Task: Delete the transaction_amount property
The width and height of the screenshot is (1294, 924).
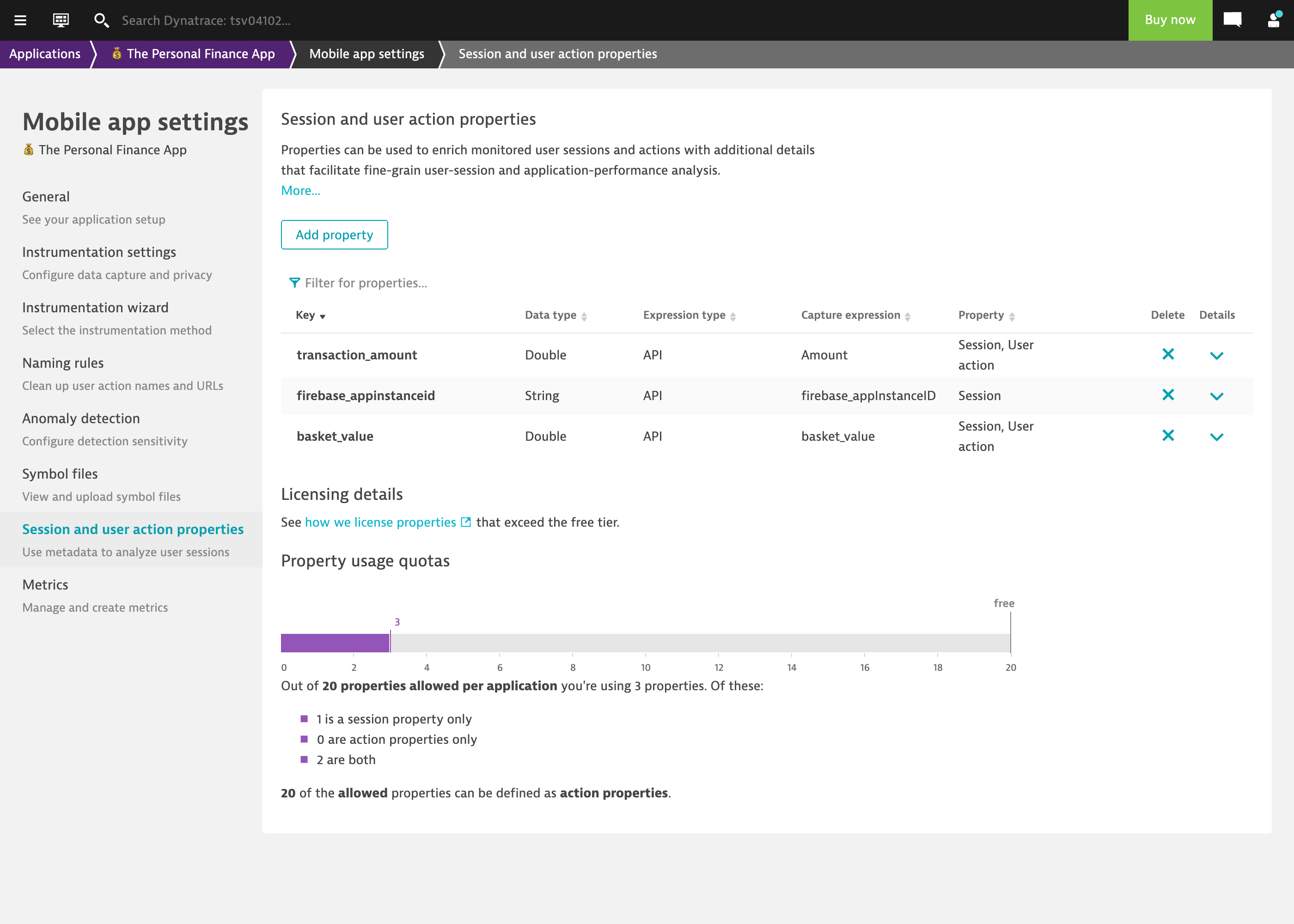Action: click(x=1168, y=354)
